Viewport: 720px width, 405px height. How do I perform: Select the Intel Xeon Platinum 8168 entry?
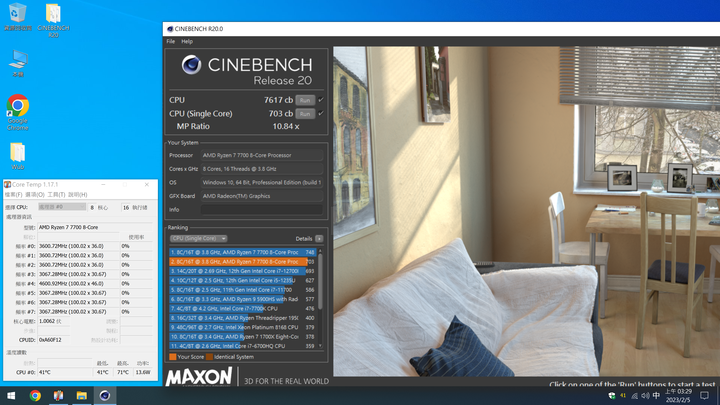[x=242, y=327]
